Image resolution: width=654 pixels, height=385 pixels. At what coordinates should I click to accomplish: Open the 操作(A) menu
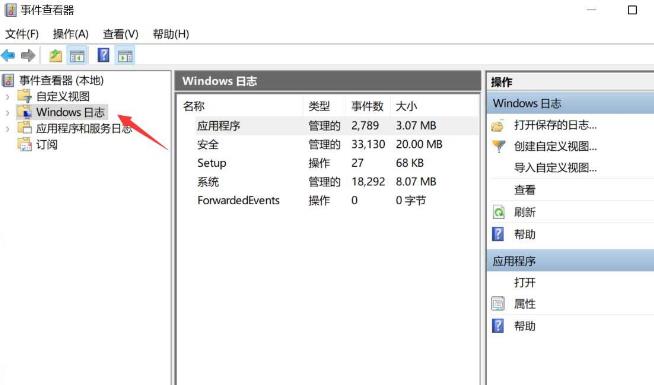(70, 34)
